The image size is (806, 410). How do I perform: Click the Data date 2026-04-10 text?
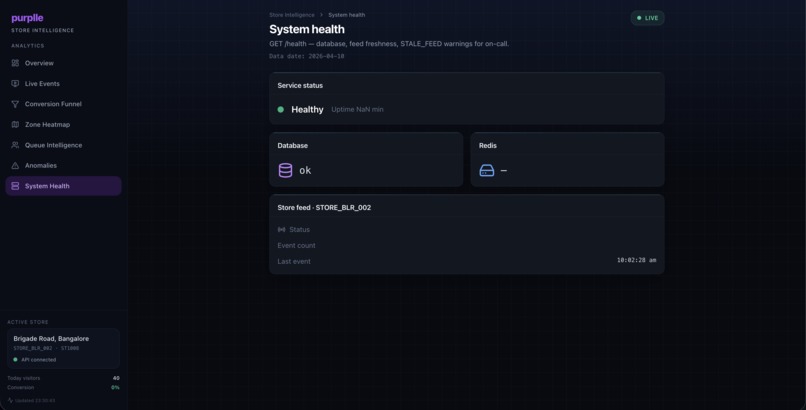pyautogui.click(x=307, y=57)
